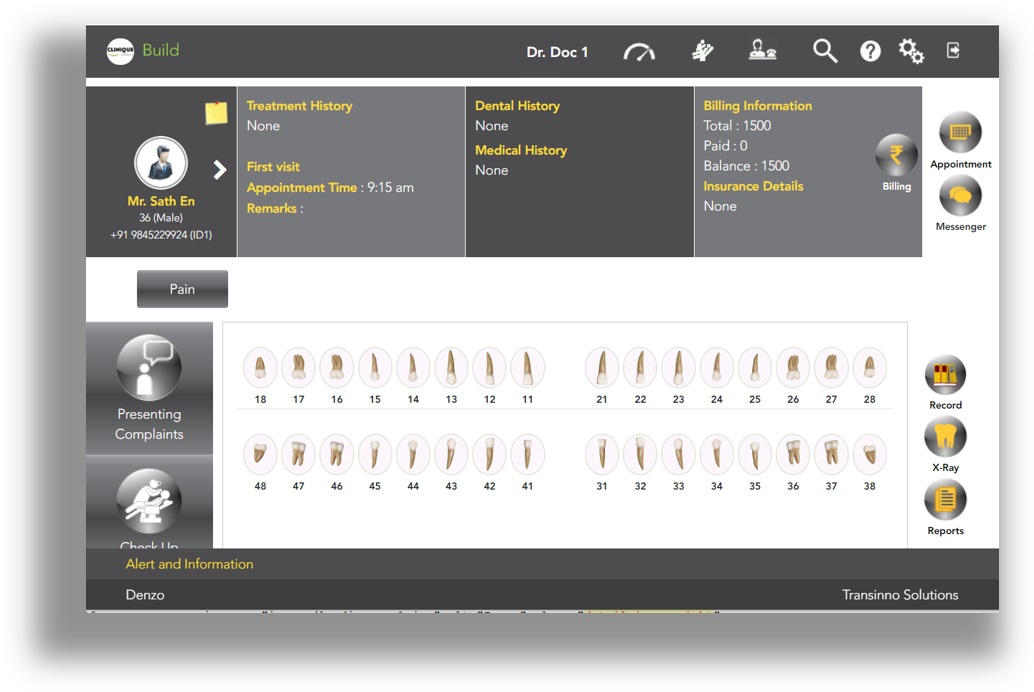
Task: Open the Reports icon
Action: 945,500
